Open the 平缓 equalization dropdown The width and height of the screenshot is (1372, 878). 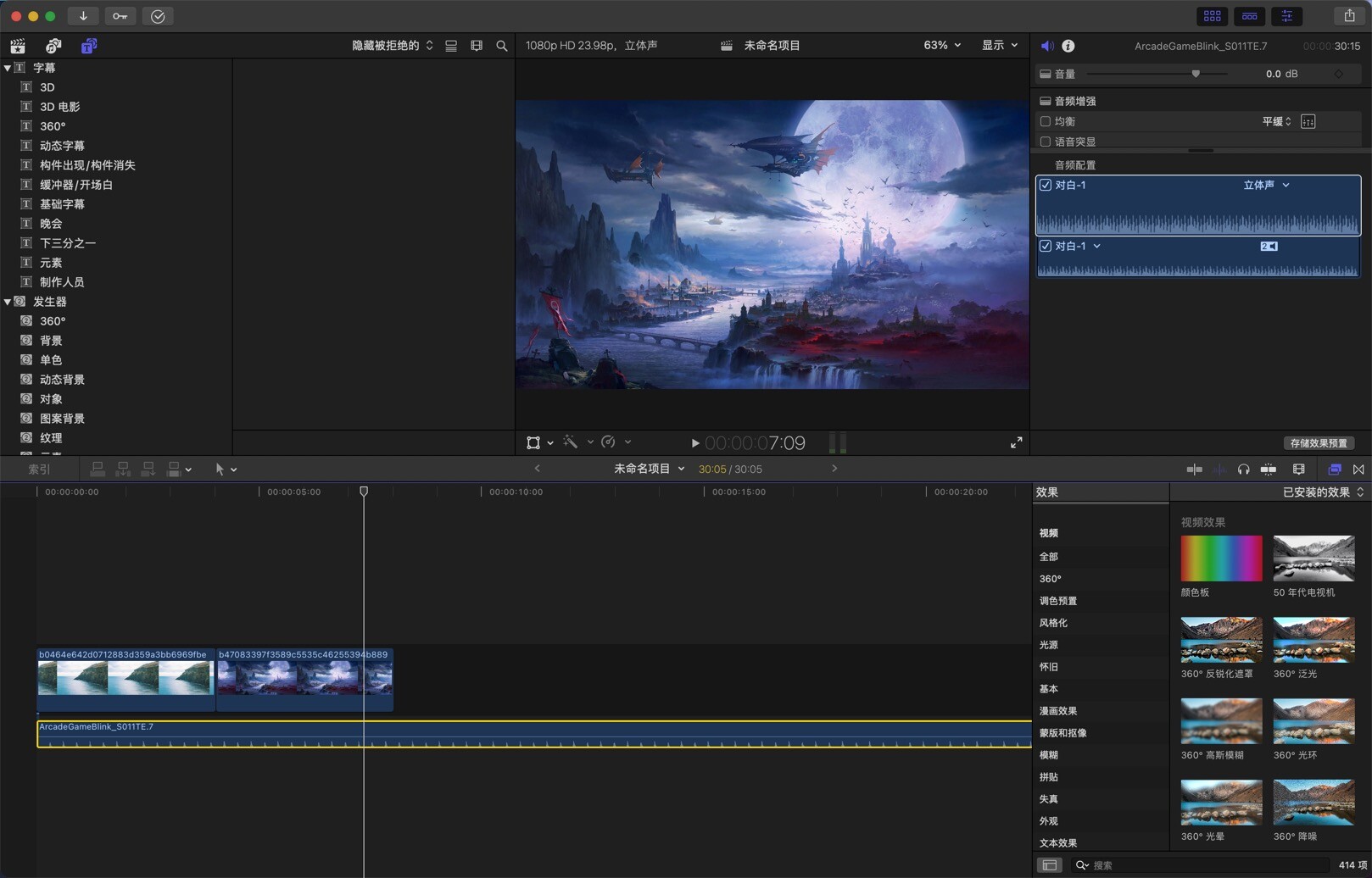tap(1276, 121)
